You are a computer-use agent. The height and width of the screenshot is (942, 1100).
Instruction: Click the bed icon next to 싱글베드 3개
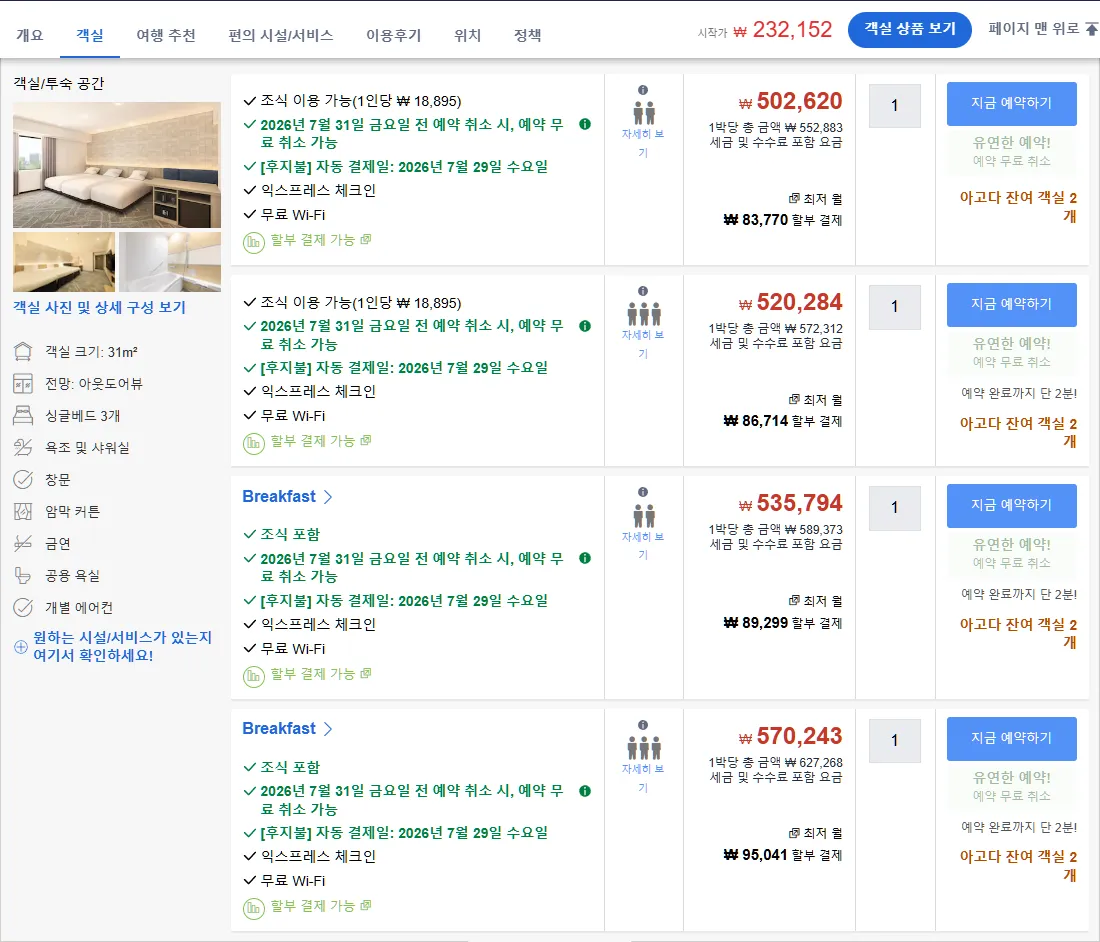point(23,415)
